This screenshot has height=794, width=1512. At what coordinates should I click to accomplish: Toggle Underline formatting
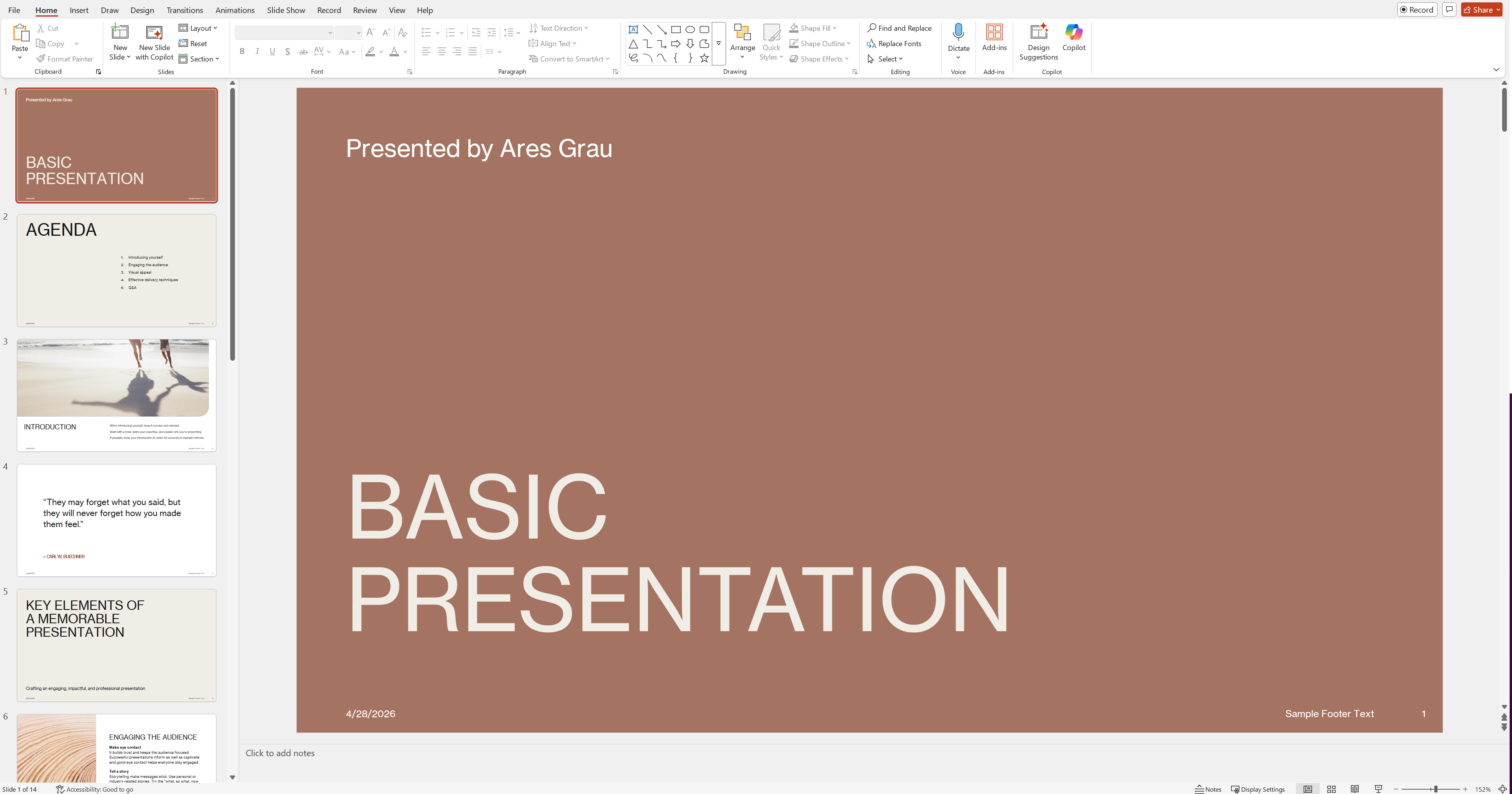[272, 52]
